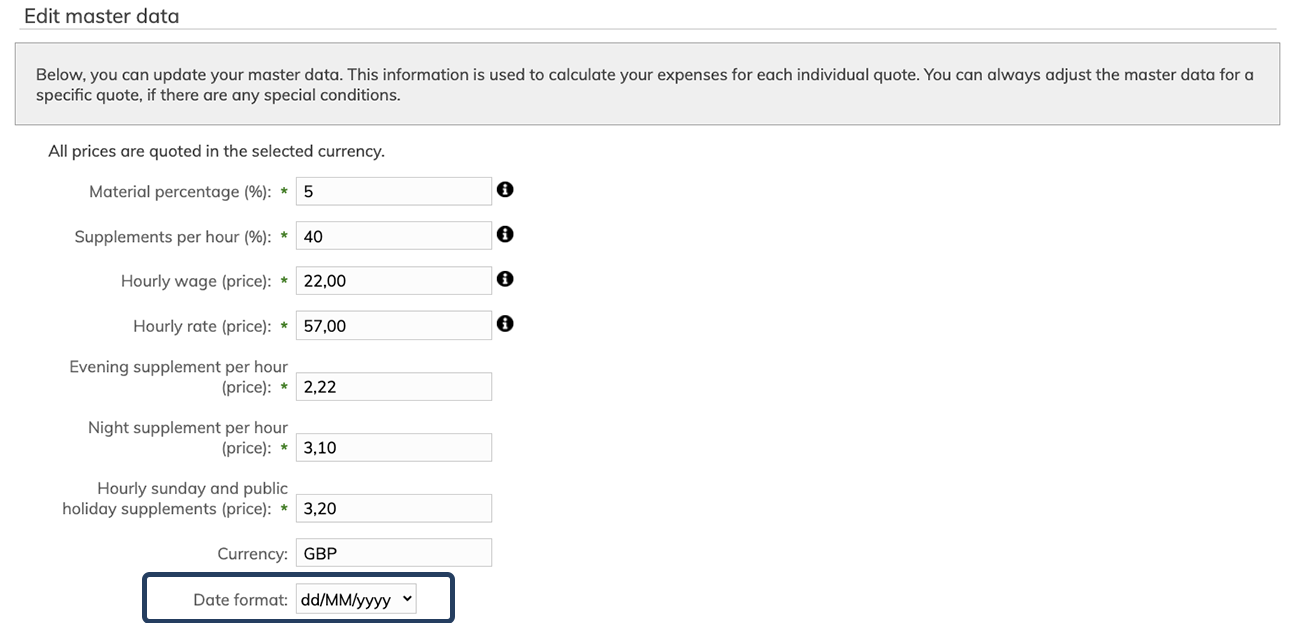Focus the Material percentage input field
Image resolution: width=1296 pixels, height=623 pixels.
(x=394, y=191)
